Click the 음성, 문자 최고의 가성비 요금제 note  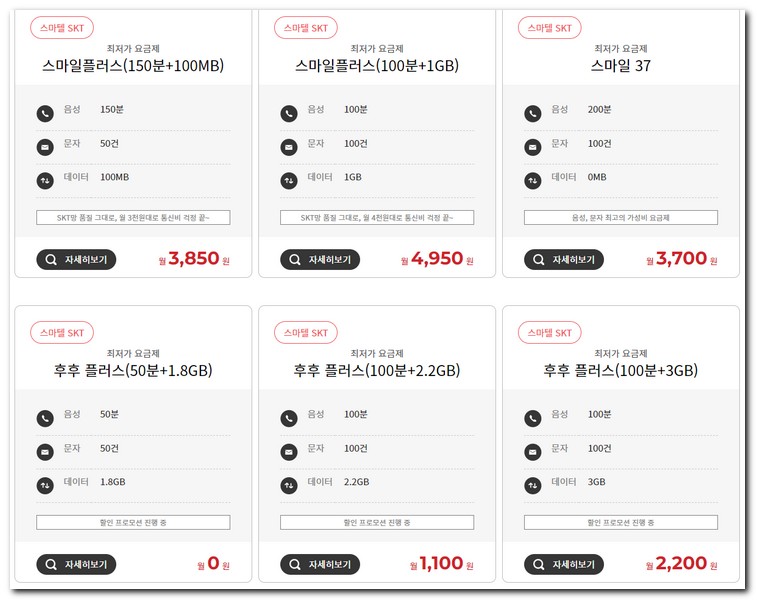click(620, 217)
